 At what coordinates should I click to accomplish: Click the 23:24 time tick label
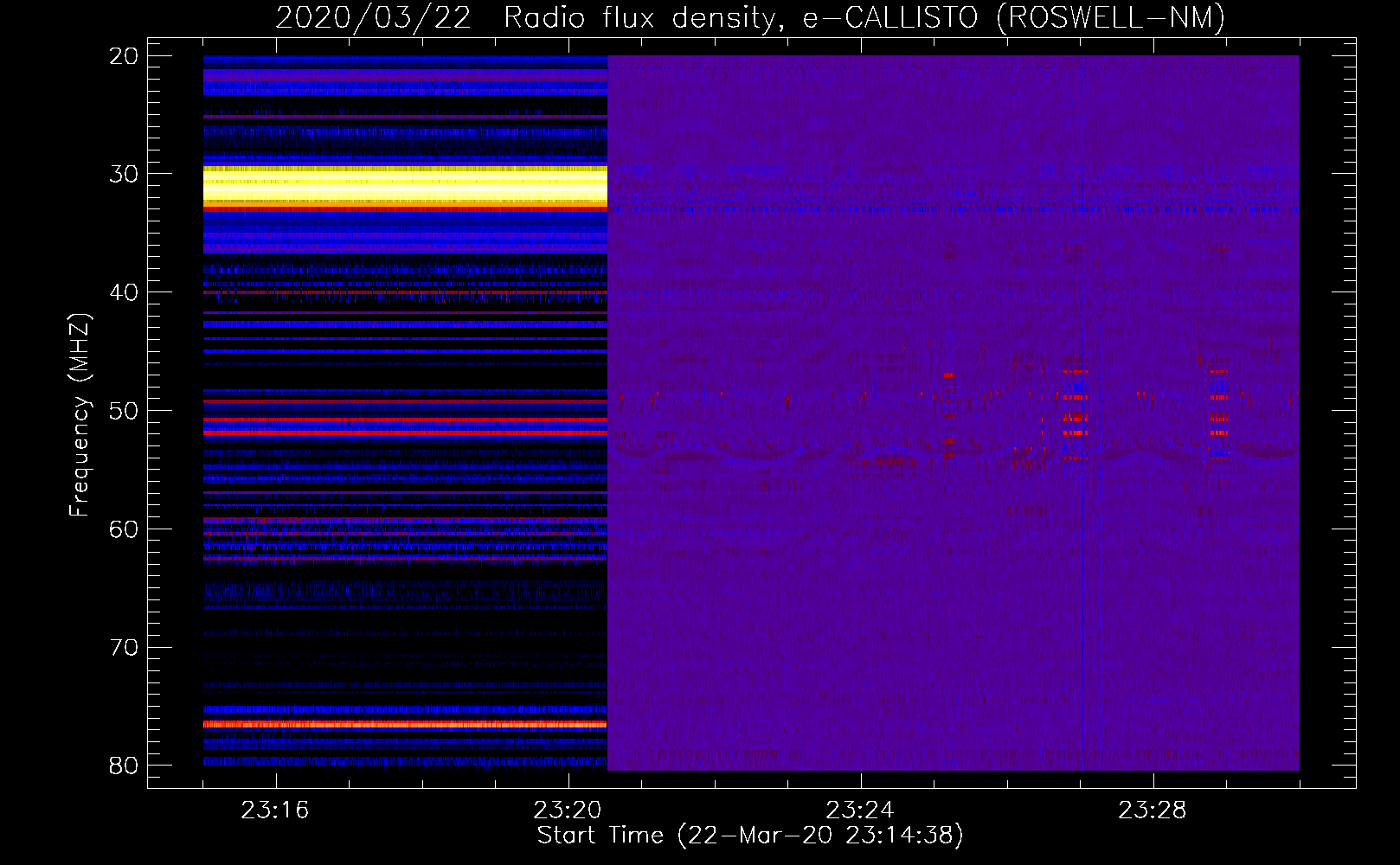click(x=860, y=811)
